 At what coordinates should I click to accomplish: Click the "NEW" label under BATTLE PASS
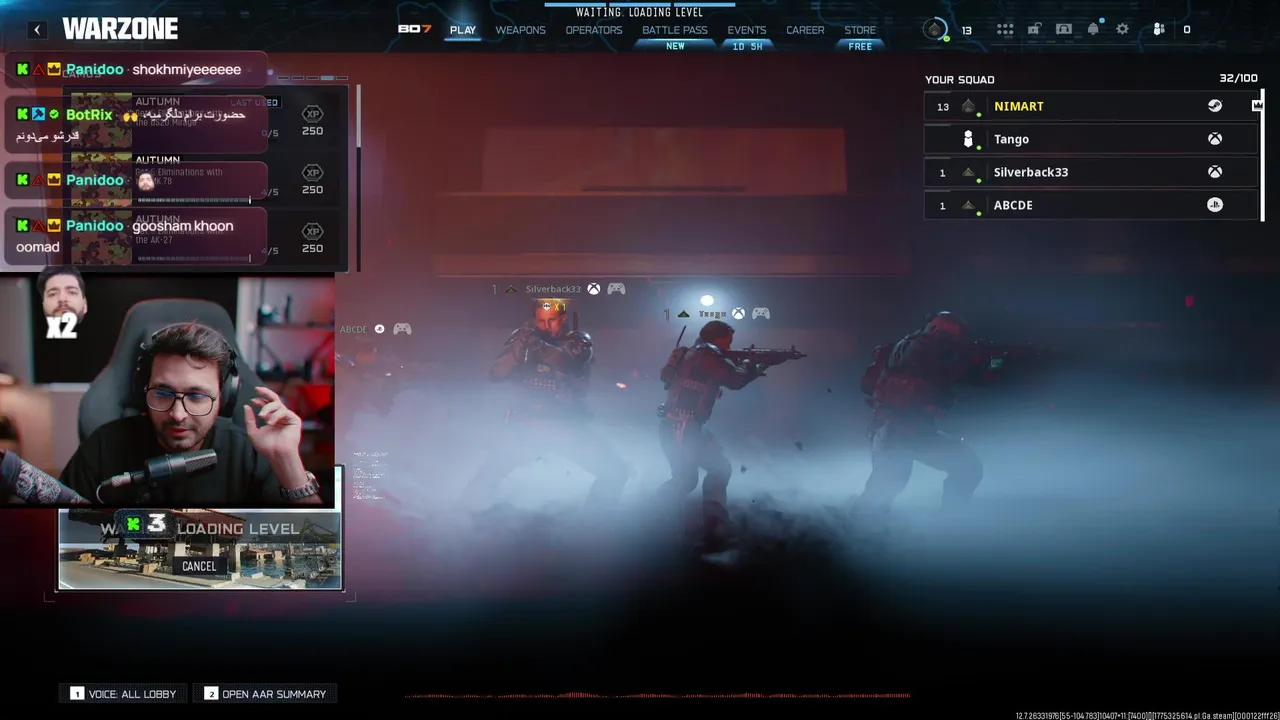tap(675, 46)
